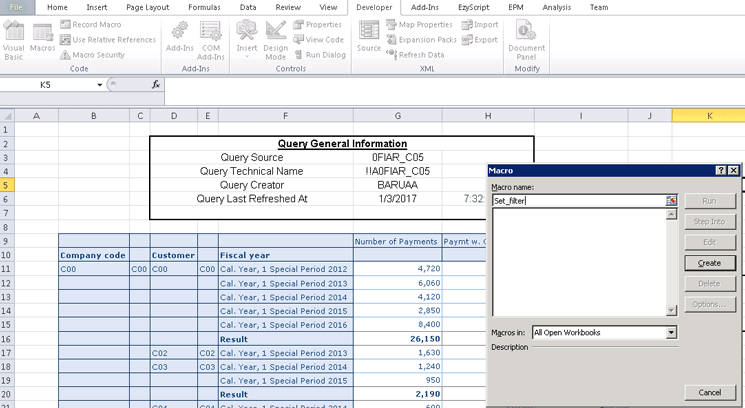745x408 pixels.
Task: Click the Macro dialog help button
Action: [x=720, y=171]
